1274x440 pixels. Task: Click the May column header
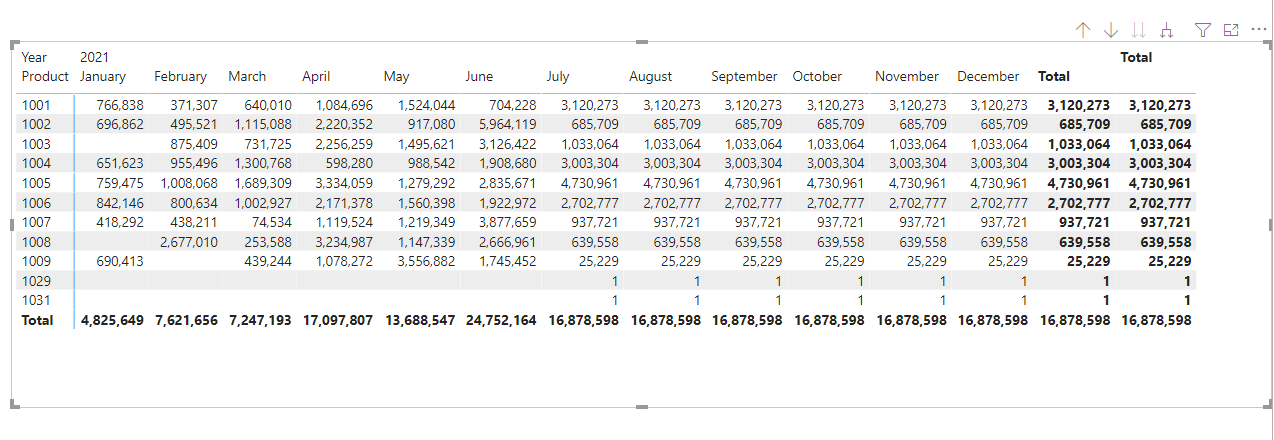click(x=396, y=76)
